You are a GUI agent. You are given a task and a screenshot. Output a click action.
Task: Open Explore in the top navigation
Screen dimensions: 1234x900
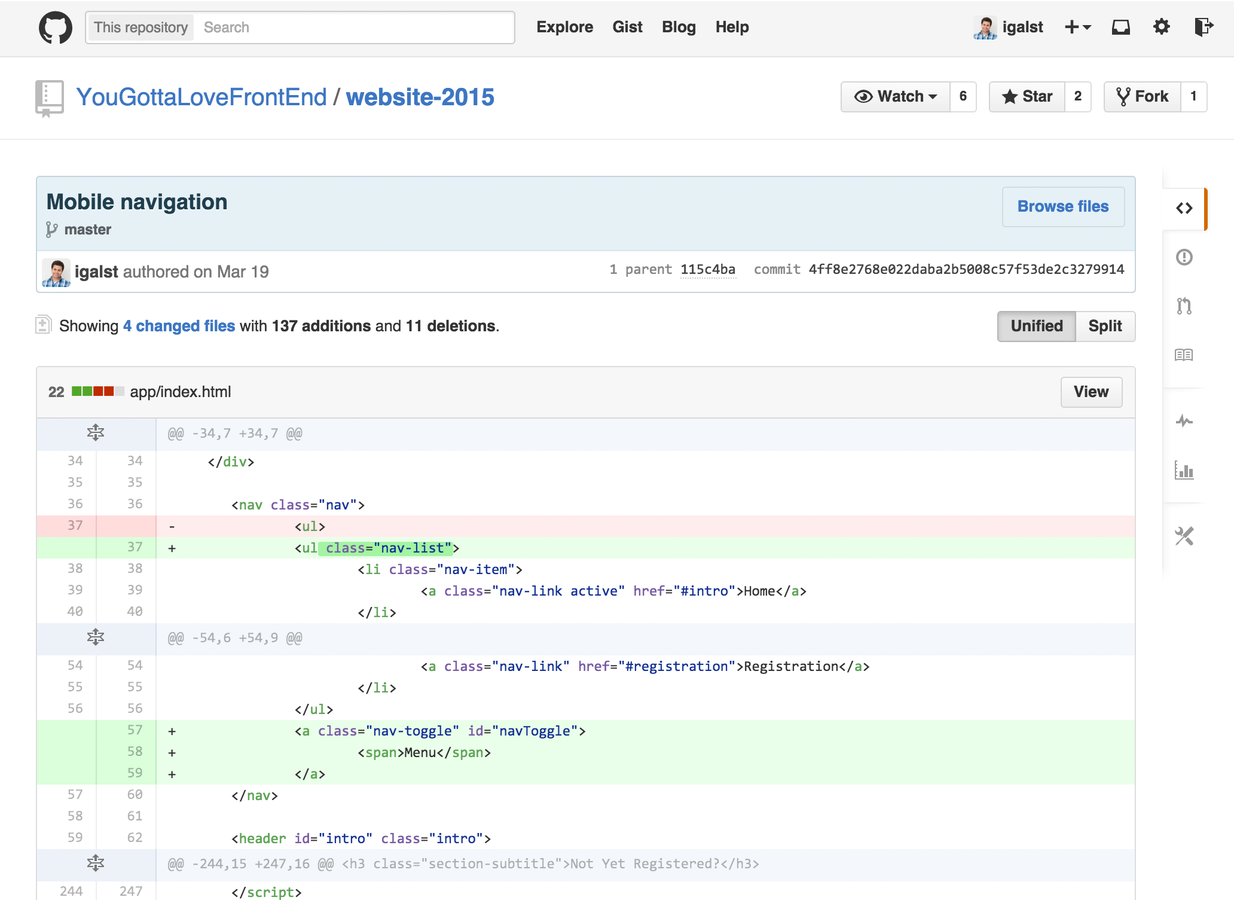(564, 27)
